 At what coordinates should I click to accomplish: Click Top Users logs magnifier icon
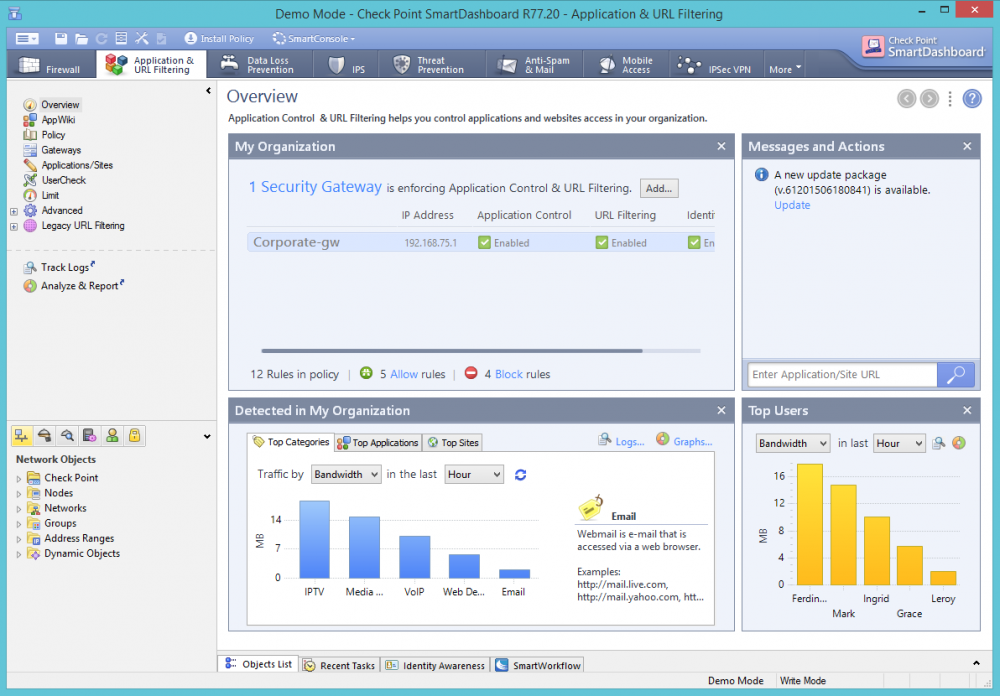tap(938, 443)
